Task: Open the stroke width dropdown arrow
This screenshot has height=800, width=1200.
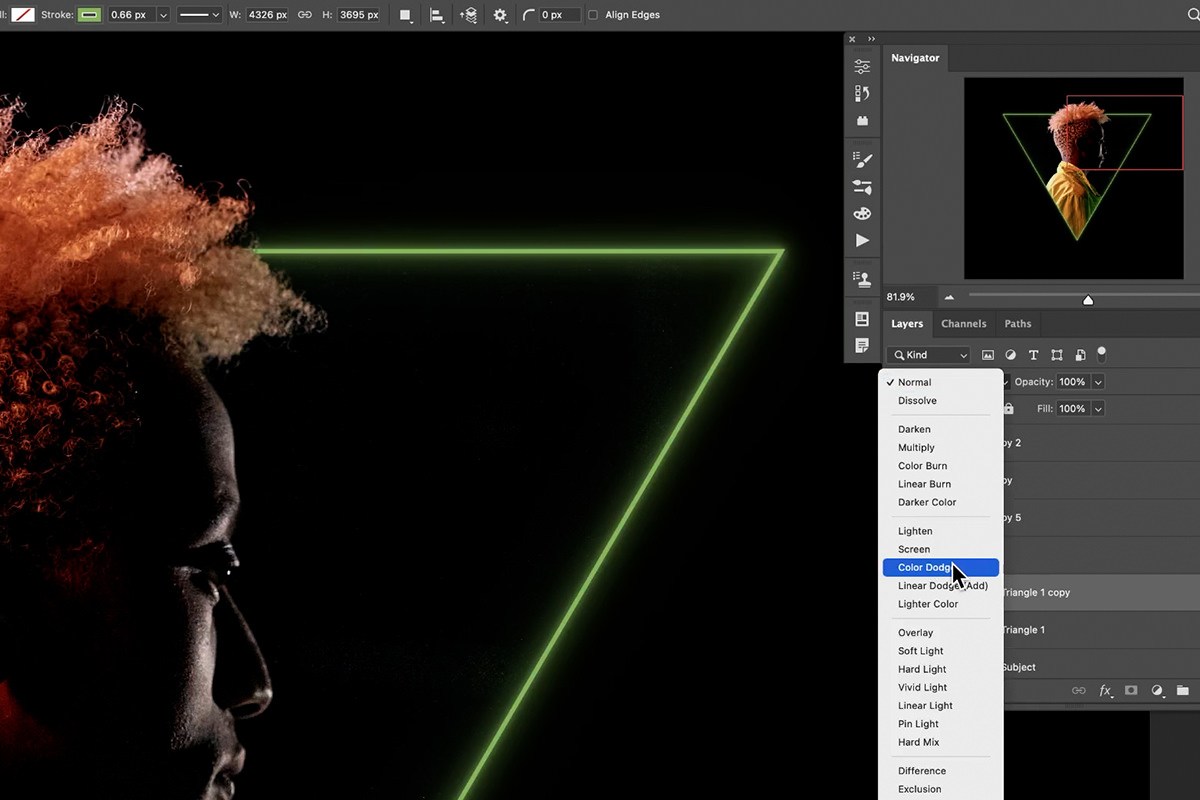Action: point(163,15)
